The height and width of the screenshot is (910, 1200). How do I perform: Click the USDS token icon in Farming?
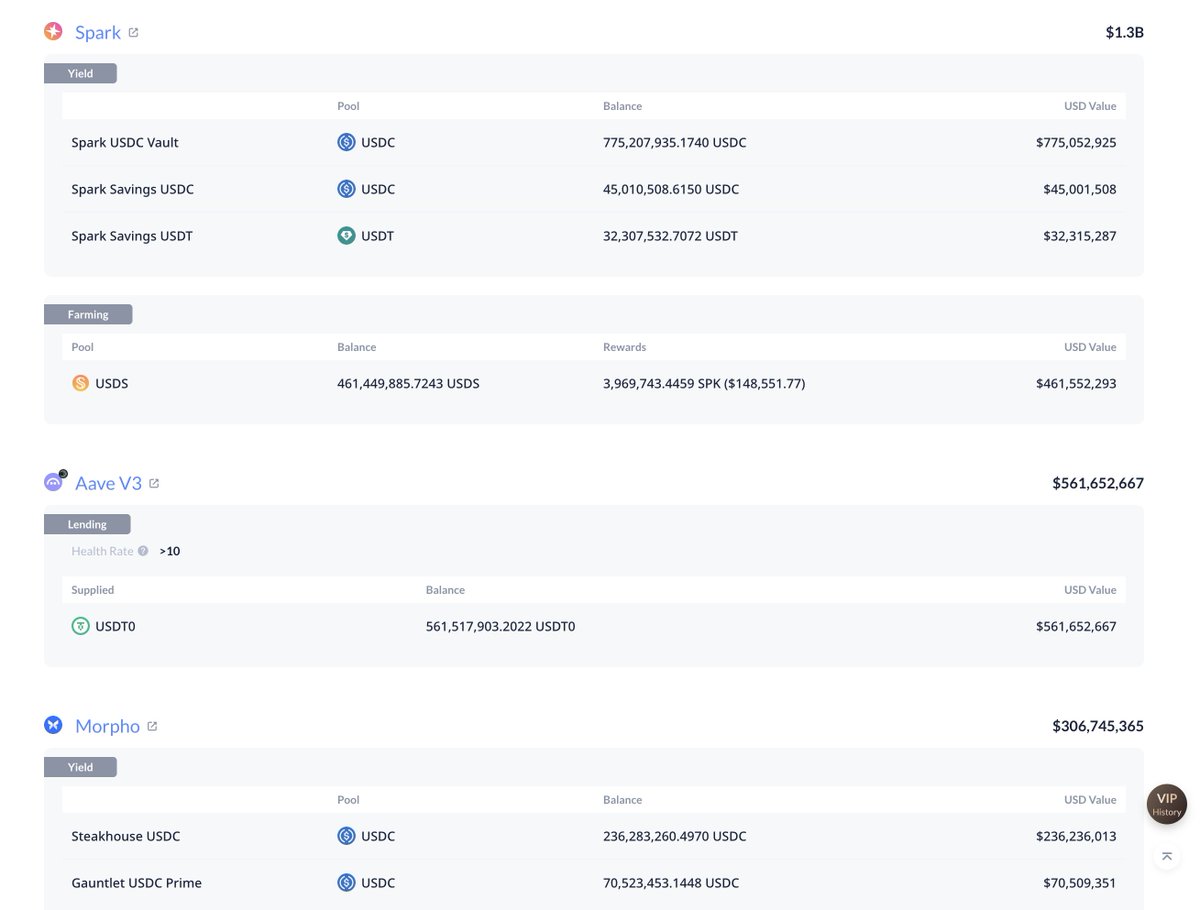[x=81, y=383]
